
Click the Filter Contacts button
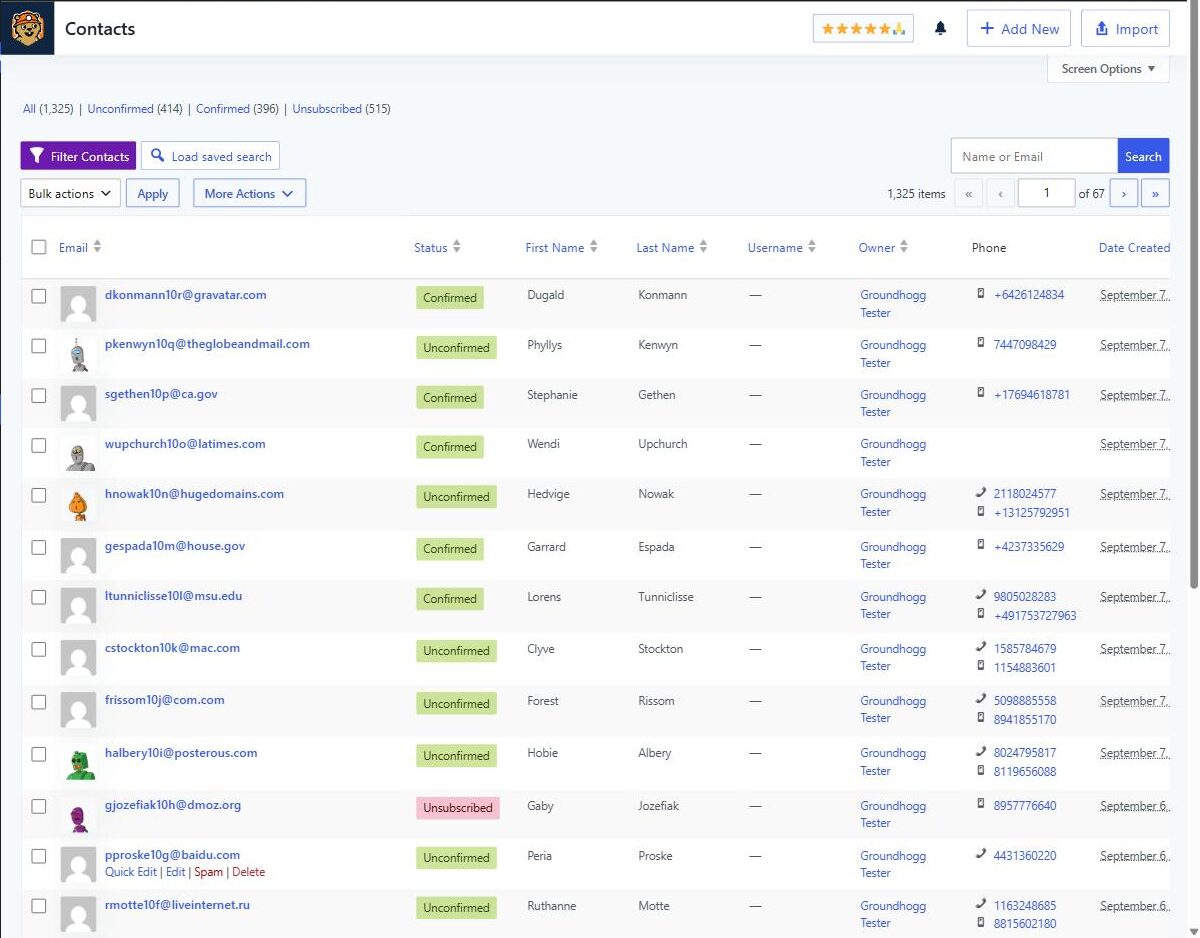78,156
